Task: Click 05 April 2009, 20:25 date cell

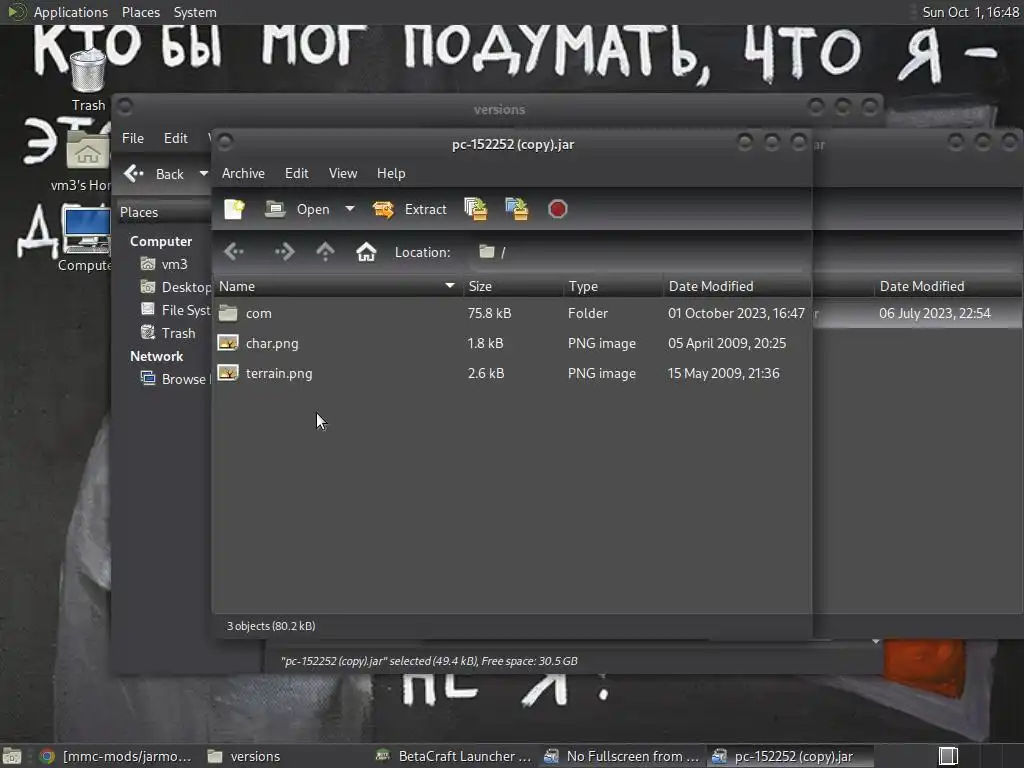Action: tap(727, 344)
